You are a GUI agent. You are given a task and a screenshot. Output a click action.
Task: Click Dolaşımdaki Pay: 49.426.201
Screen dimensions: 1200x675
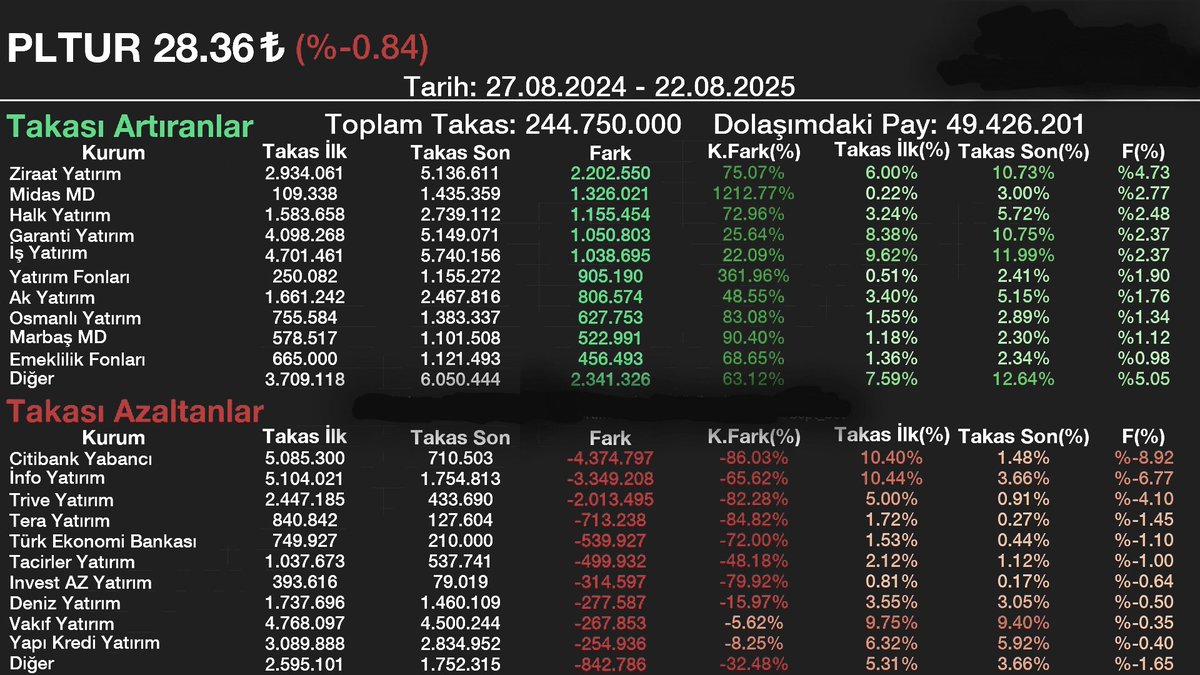click(x=899, y=125)
